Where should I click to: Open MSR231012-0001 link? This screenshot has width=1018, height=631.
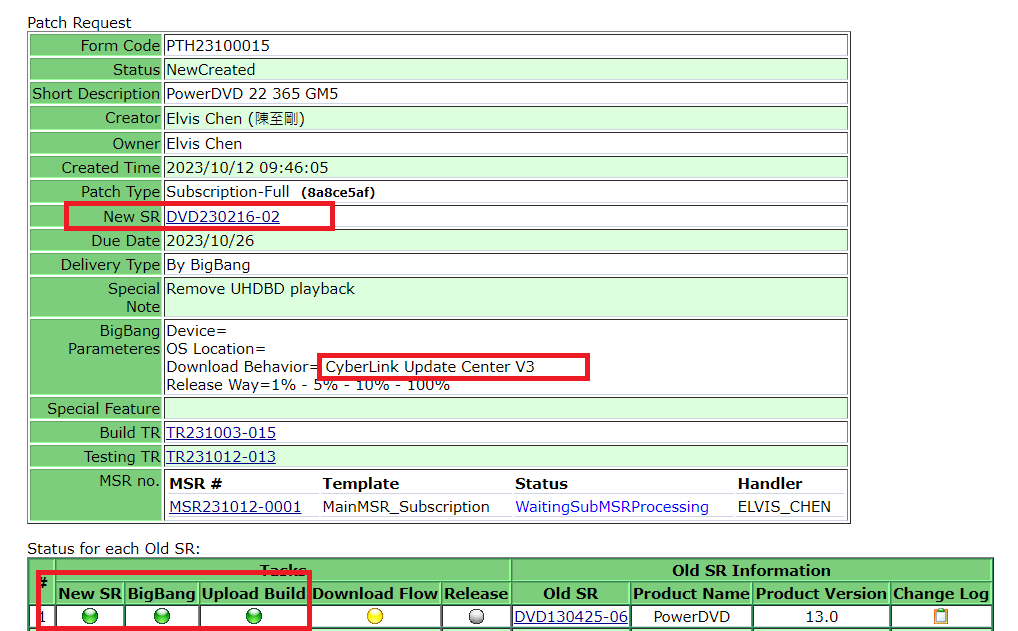[235, 507]
